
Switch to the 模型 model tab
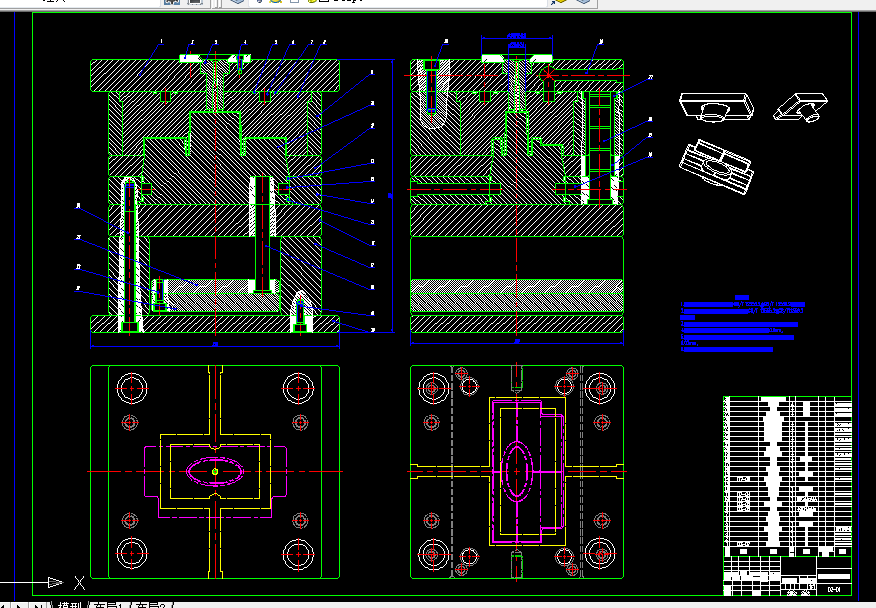[69, 605]
